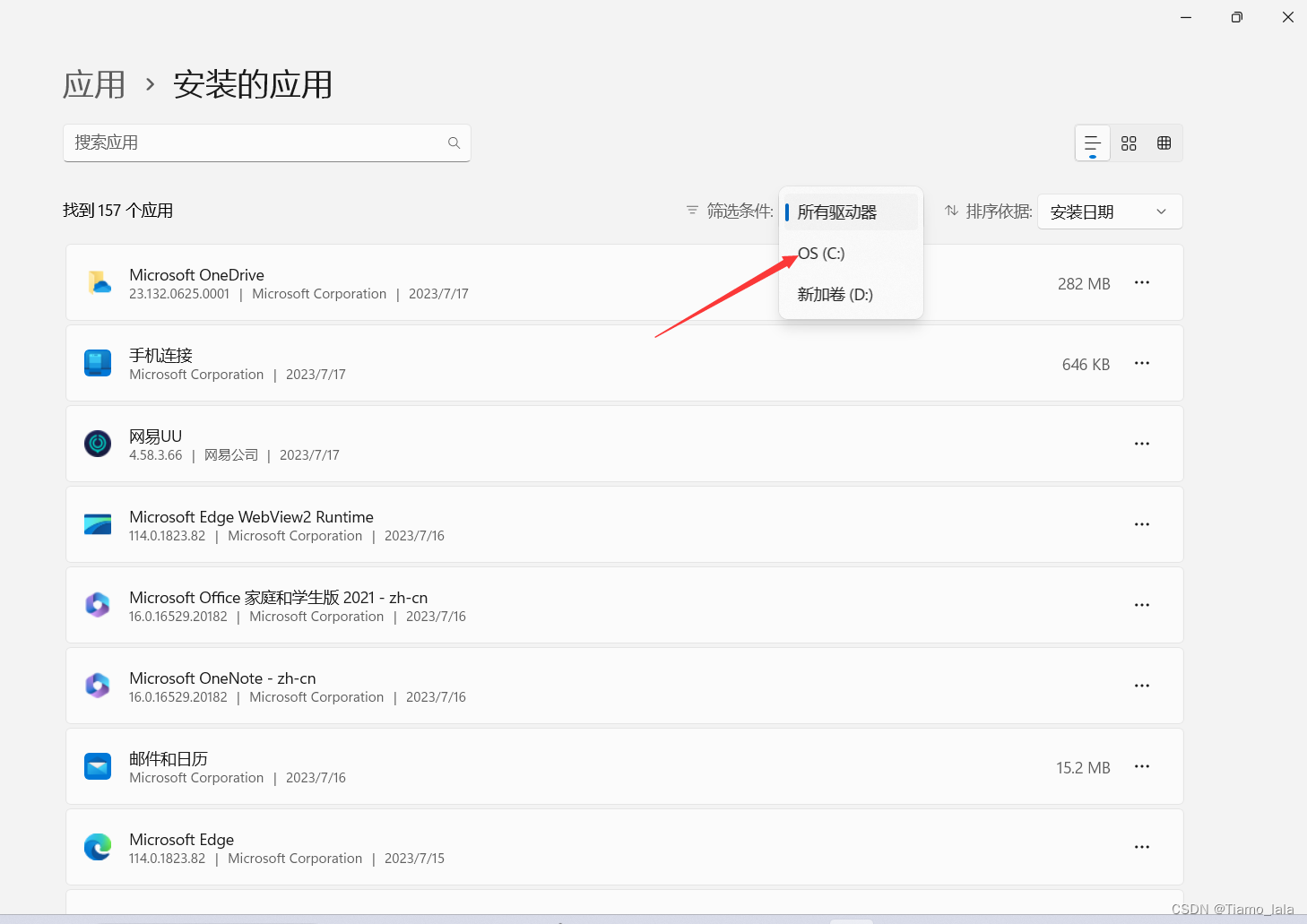Open more options for Microsoft Office 2021

(x=1142, y=605)
